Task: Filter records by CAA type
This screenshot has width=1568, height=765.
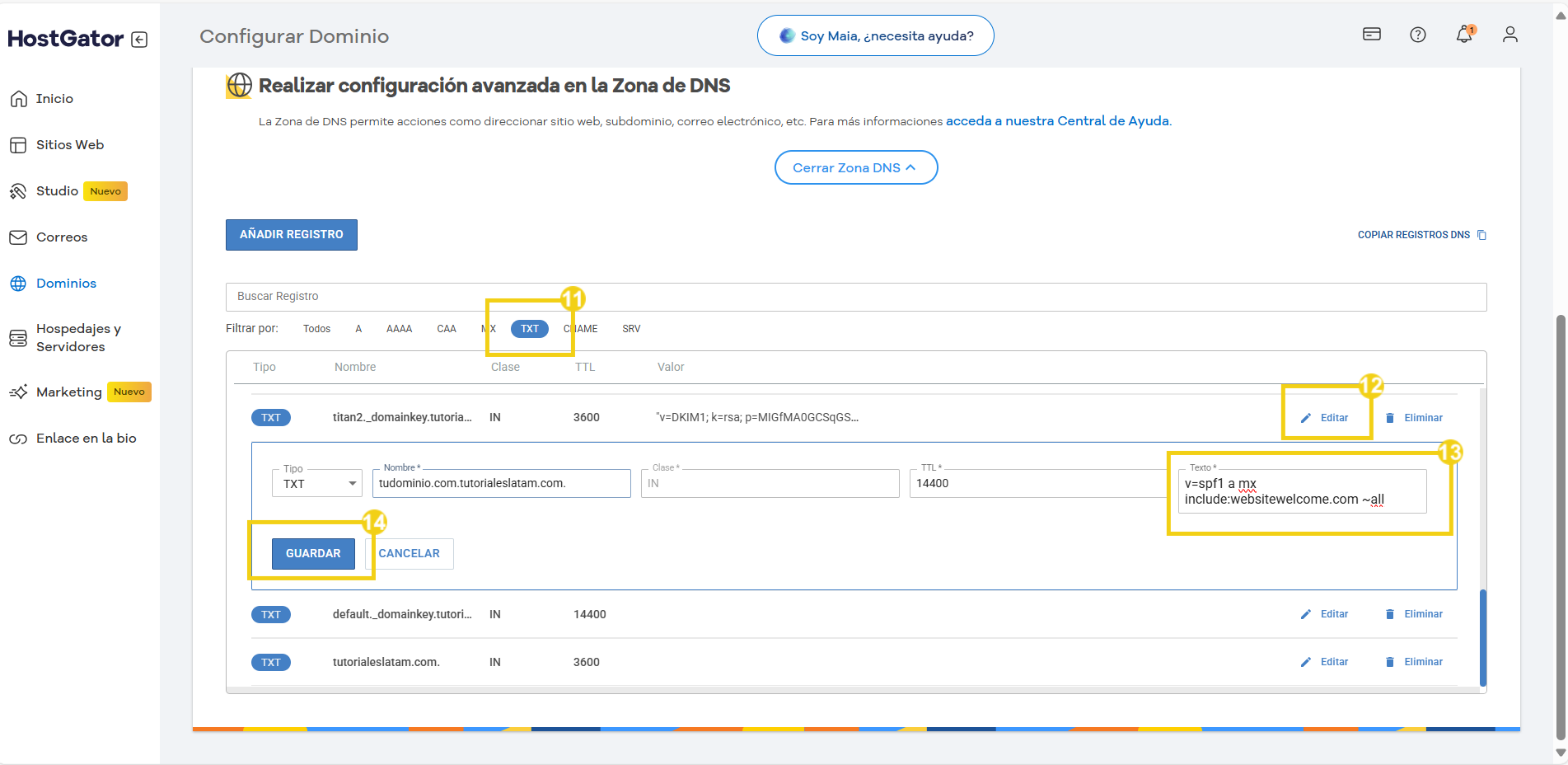Action: click(x=446, y=329)
